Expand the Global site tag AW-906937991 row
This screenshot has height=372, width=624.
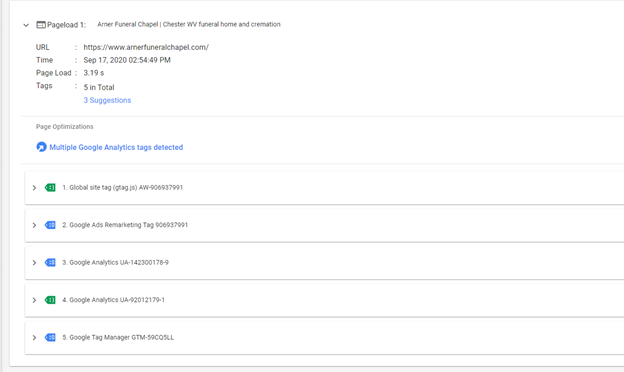(34, 188)
